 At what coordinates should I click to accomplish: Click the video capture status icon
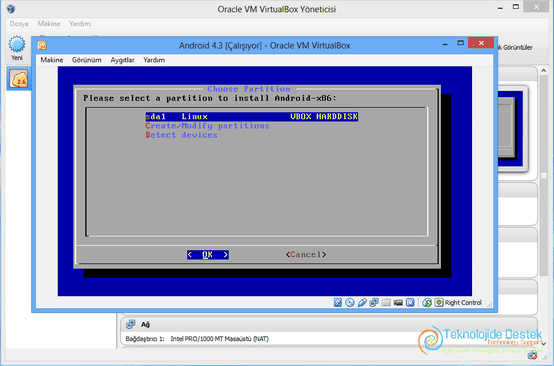(x=398, y=302)
